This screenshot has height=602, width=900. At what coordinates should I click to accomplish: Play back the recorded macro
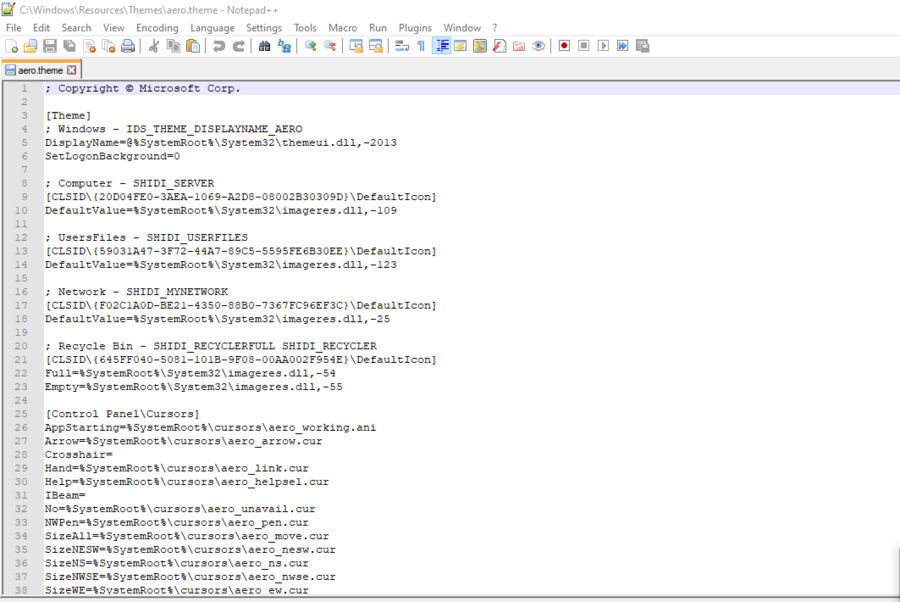click(603, 46)
